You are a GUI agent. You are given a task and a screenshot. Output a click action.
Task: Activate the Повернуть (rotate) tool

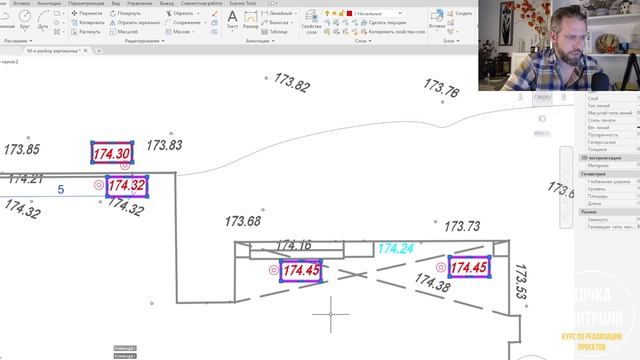point(125,13)
